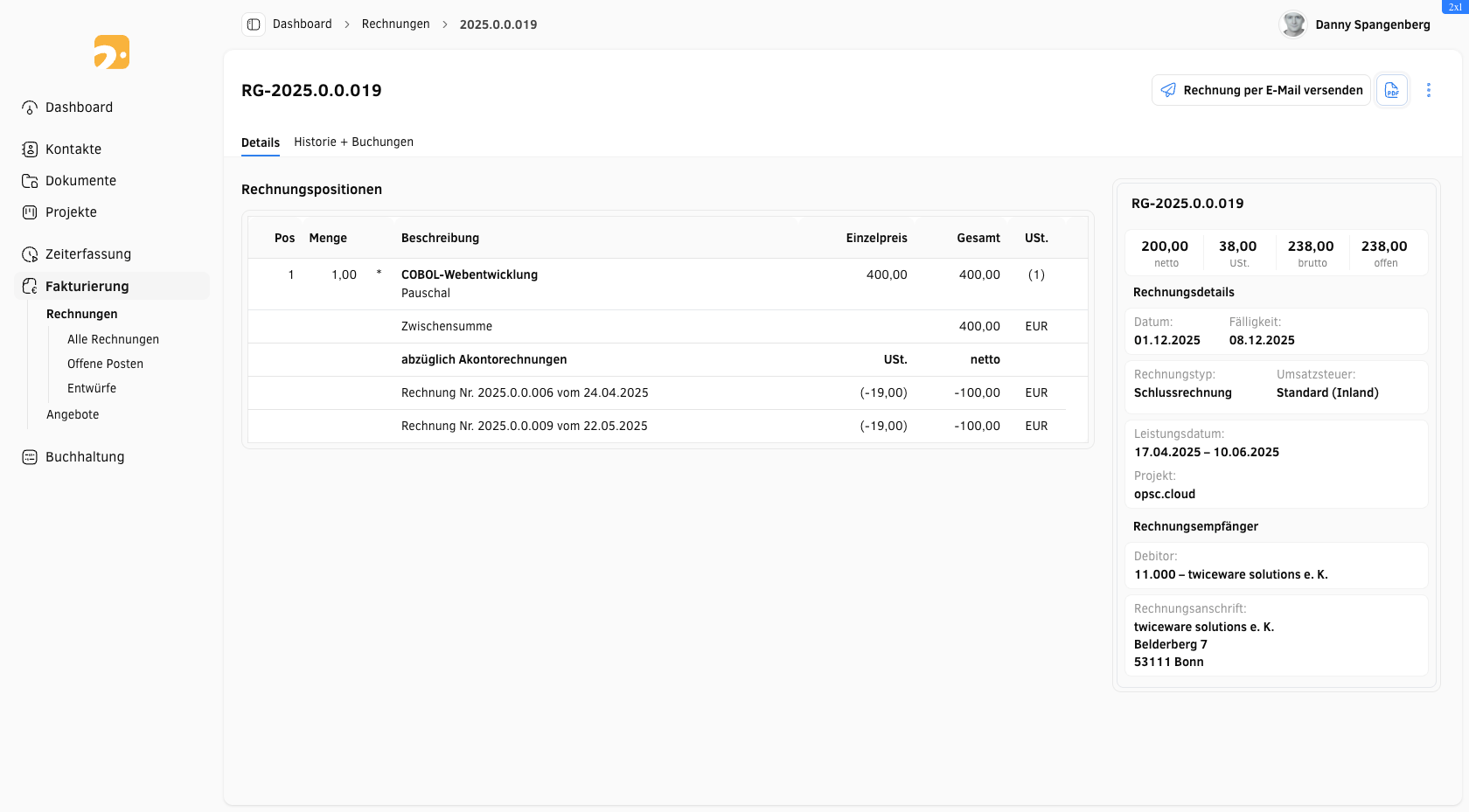1469x812 pixels.
Task: Open the Dashboard section icon
Action: click(x=31, y=107)
